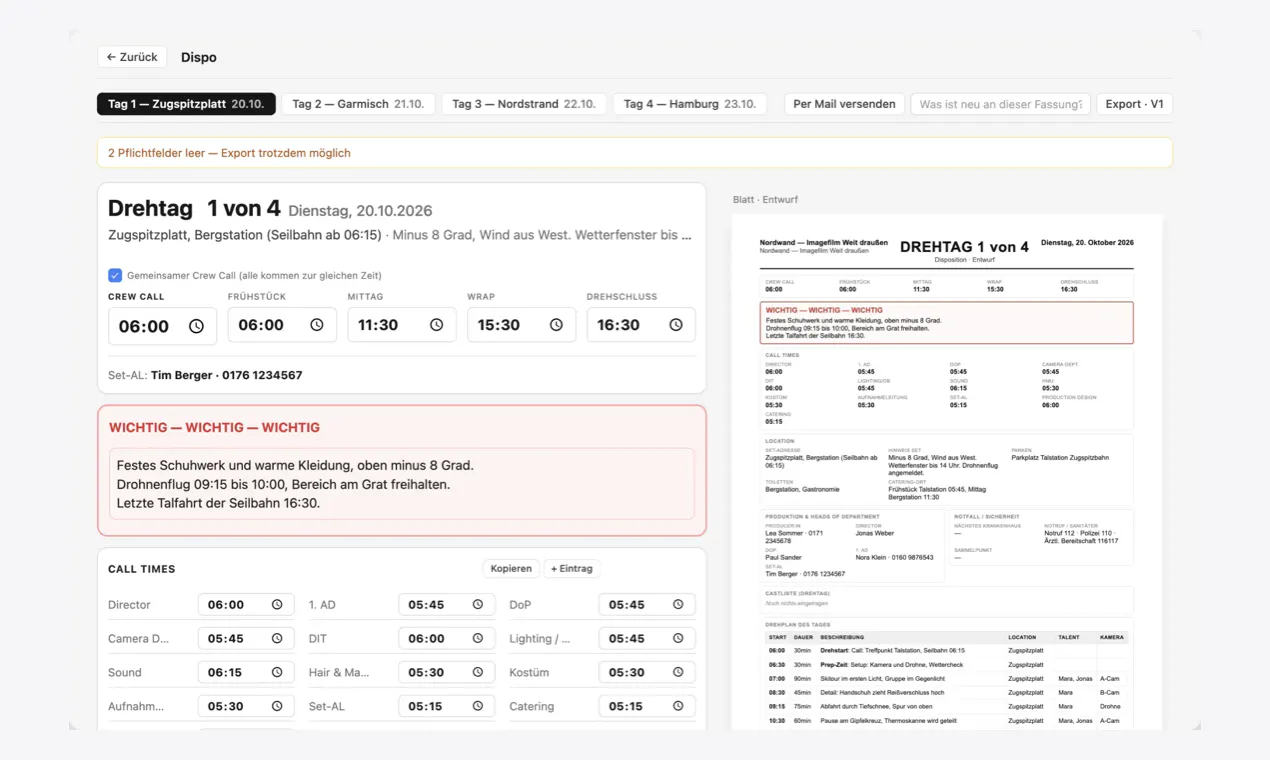1270x760 pixels.
Task: Click the clock icon next to Director time
Action: pyautogui.click(x=277, y=605)
